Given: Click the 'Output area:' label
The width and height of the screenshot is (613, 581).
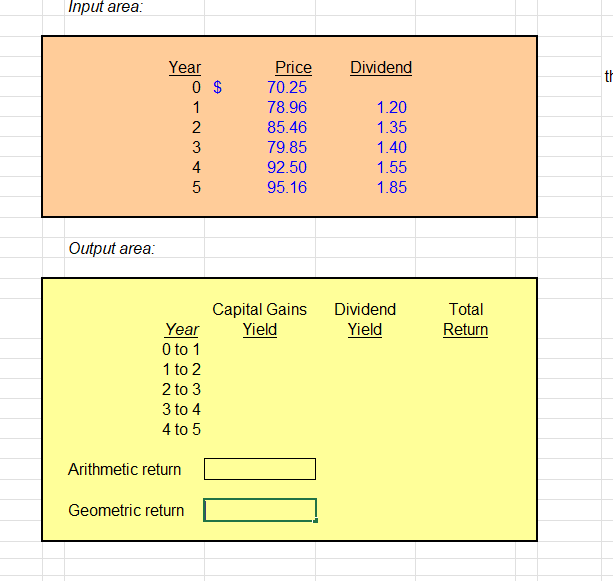Looking at the screenshot, I should [112, 248].
